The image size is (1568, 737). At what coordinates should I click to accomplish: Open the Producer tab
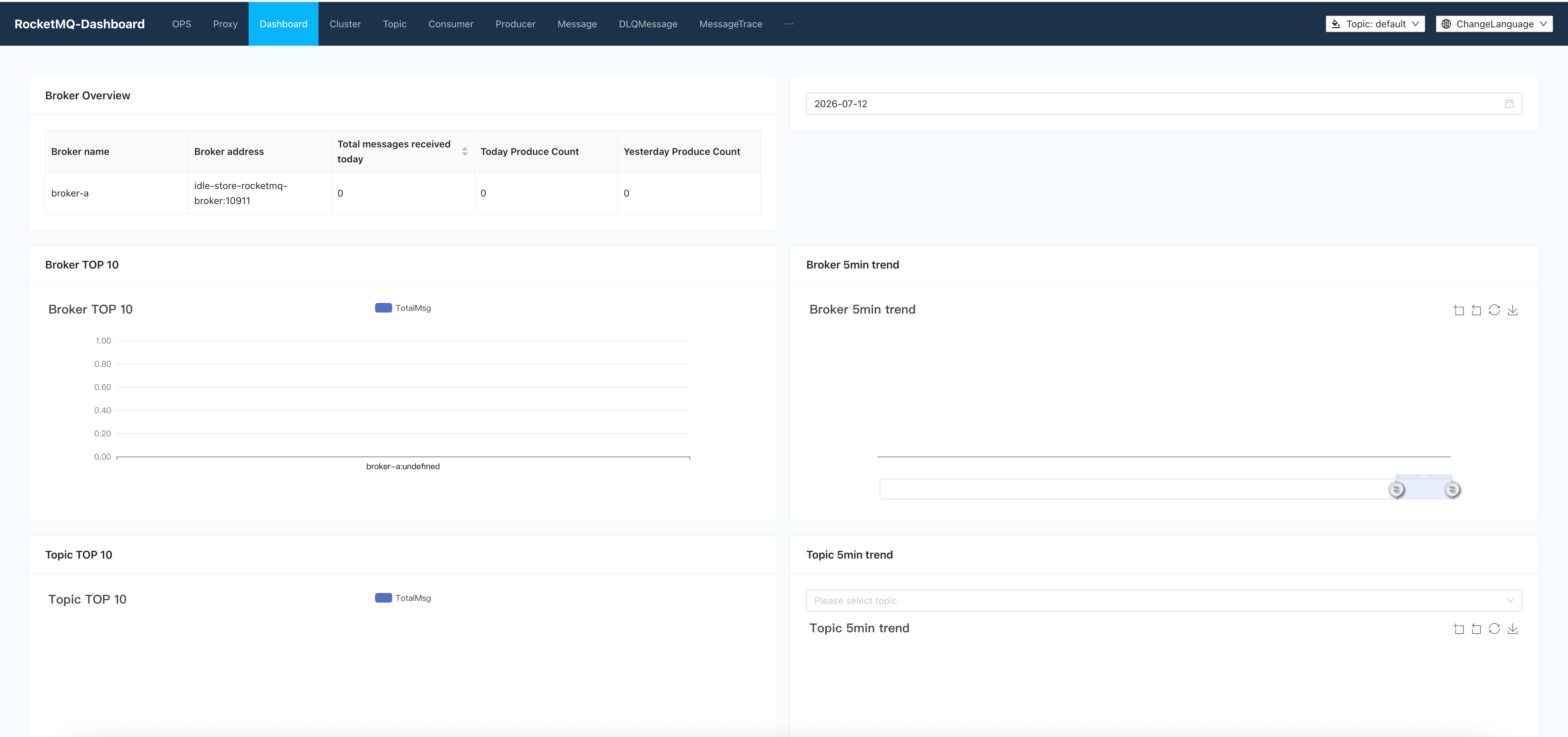click(x=516, y=24)
